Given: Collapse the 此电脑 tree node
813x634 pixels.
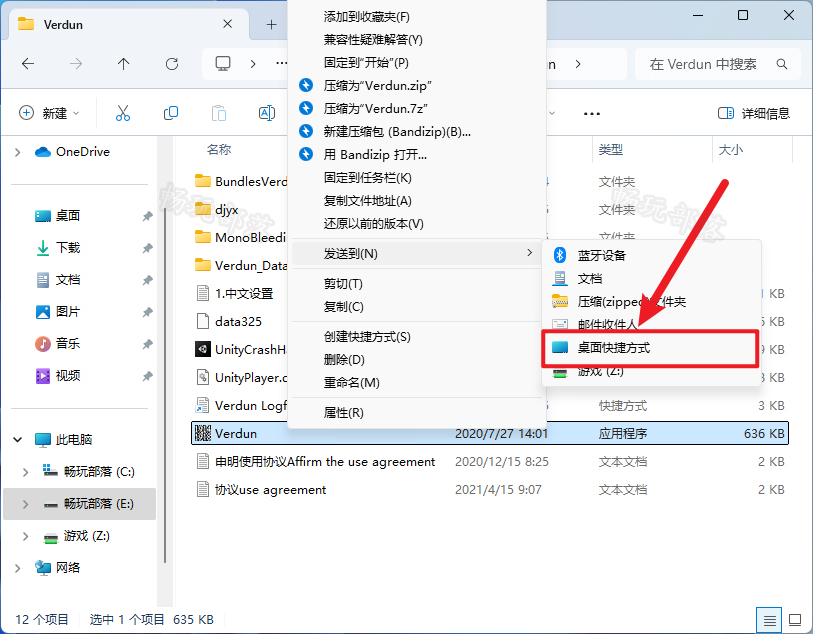Looking at the screenshot, I should (x=18, y=440).
